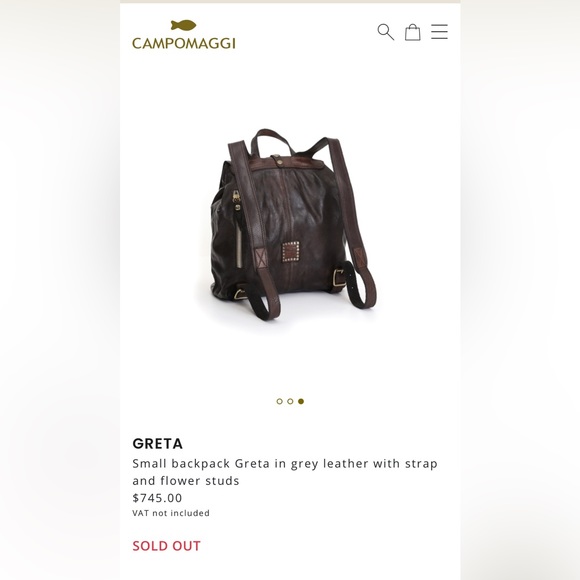Tap the right strap brass buckle
This screenshot has width=580, height=580.
[x=338, y=277]
